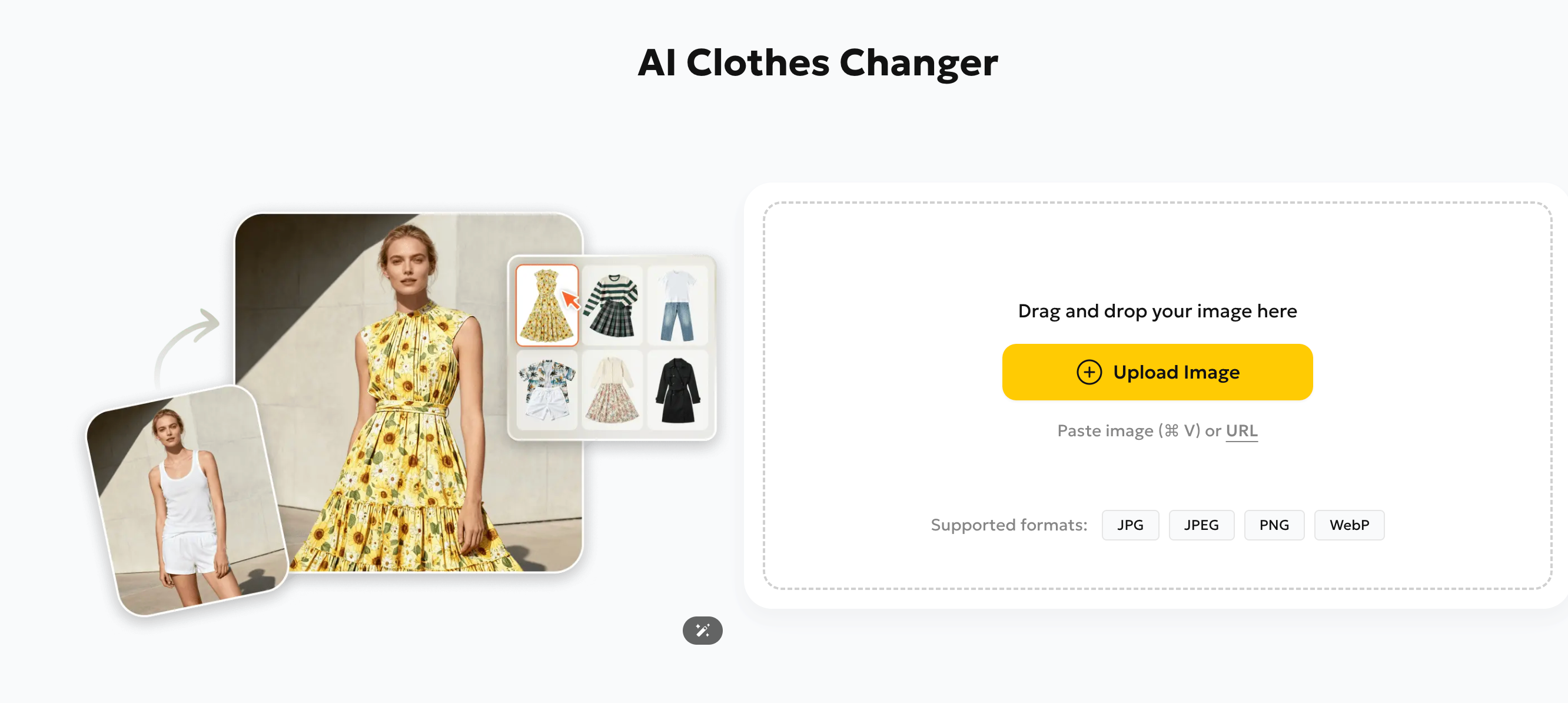Click the orange cursor arrow on dress thumbnail

pos(570,300)
